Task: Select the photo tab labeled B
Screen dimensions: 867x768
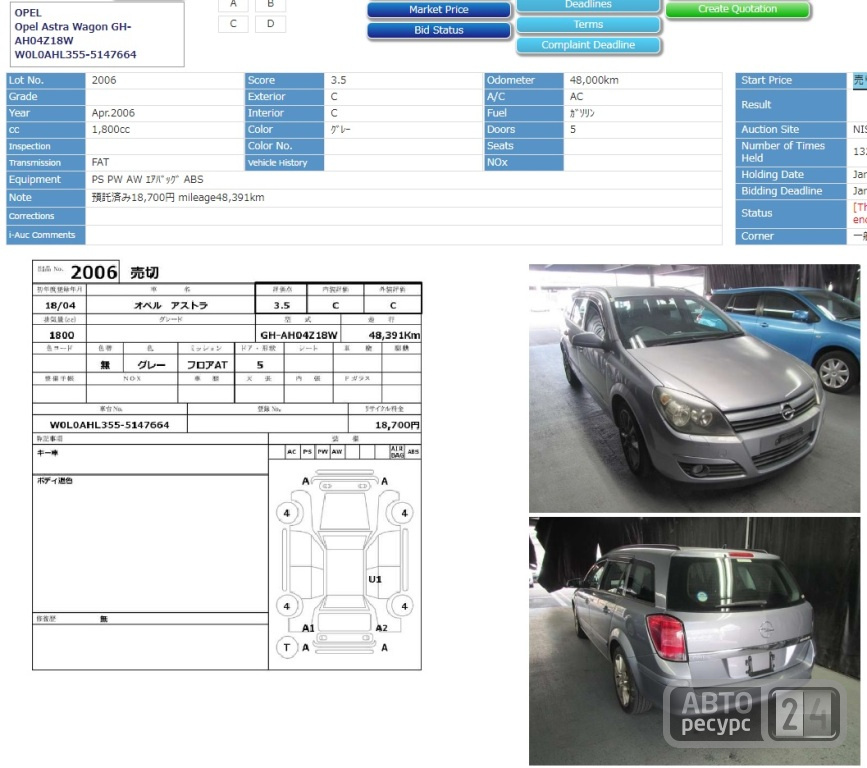Action: point(270,4)
